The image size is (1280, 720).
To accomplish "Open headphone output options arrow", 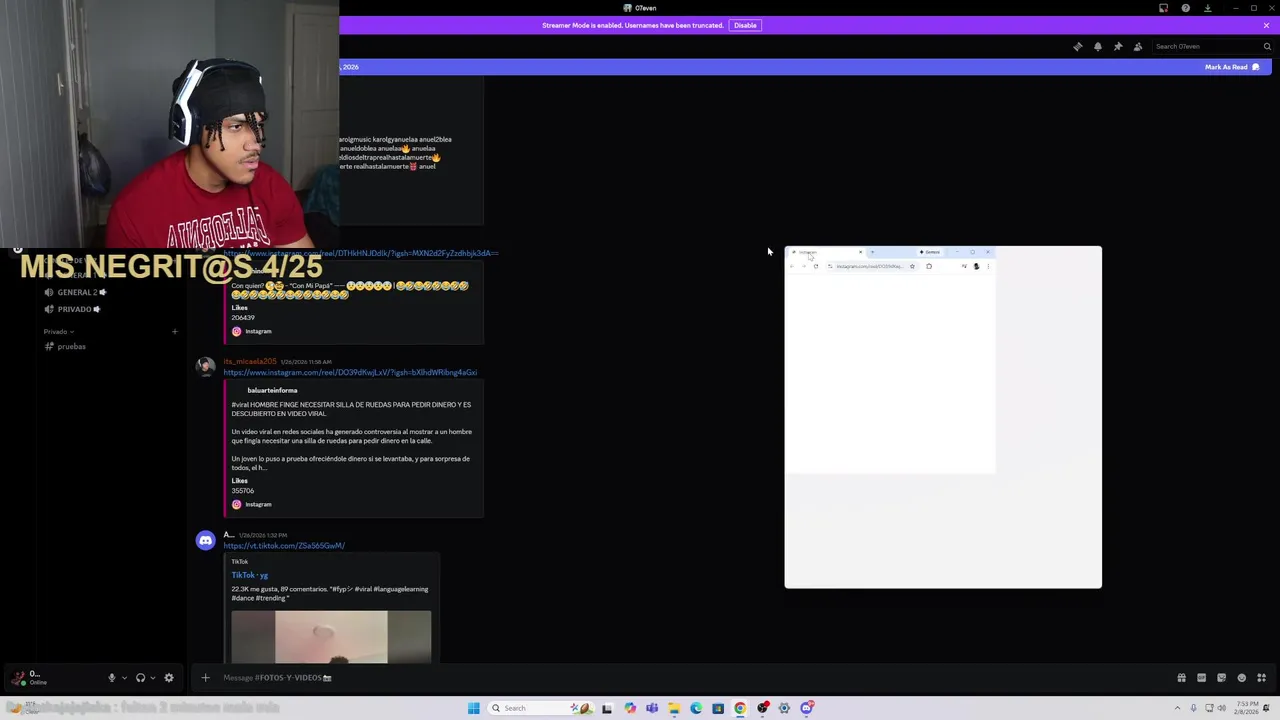I will (x=153, y=677).
